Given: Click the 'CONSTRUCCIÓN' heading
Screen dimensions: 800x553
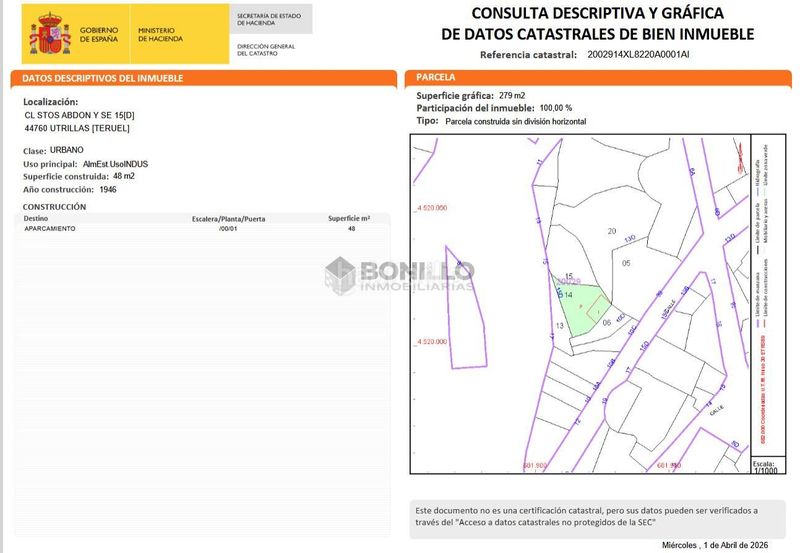Looking at the screenshot, I should coord(54,207).
